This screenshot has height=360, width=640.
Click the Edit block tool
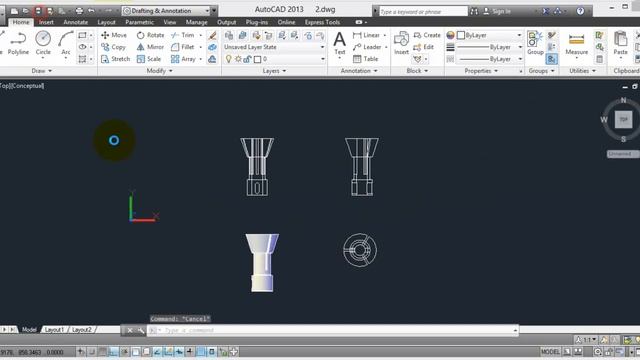(424, 47)
